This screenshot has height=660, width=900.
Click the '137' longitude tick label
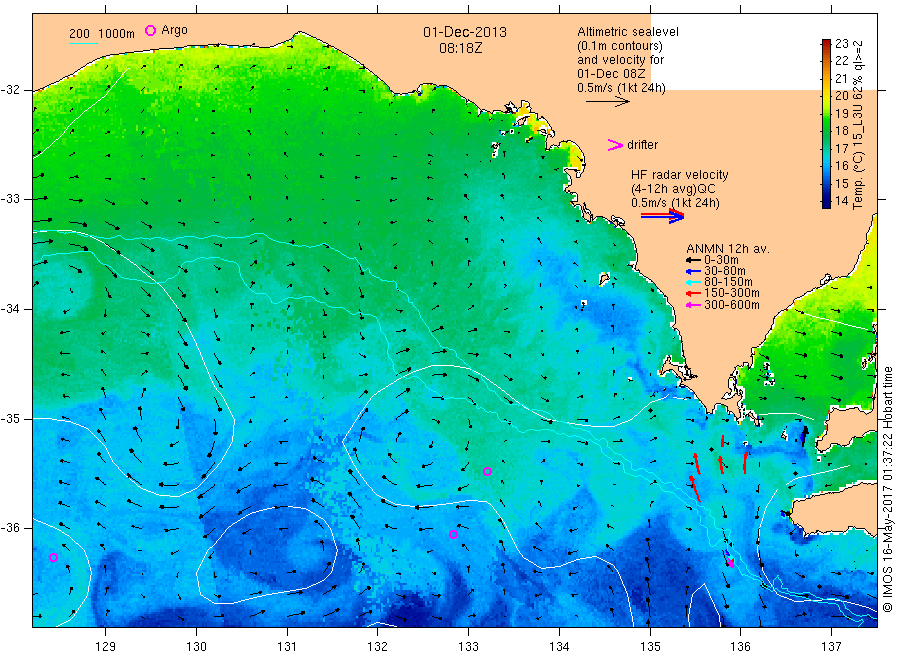[x=831, y=647]
